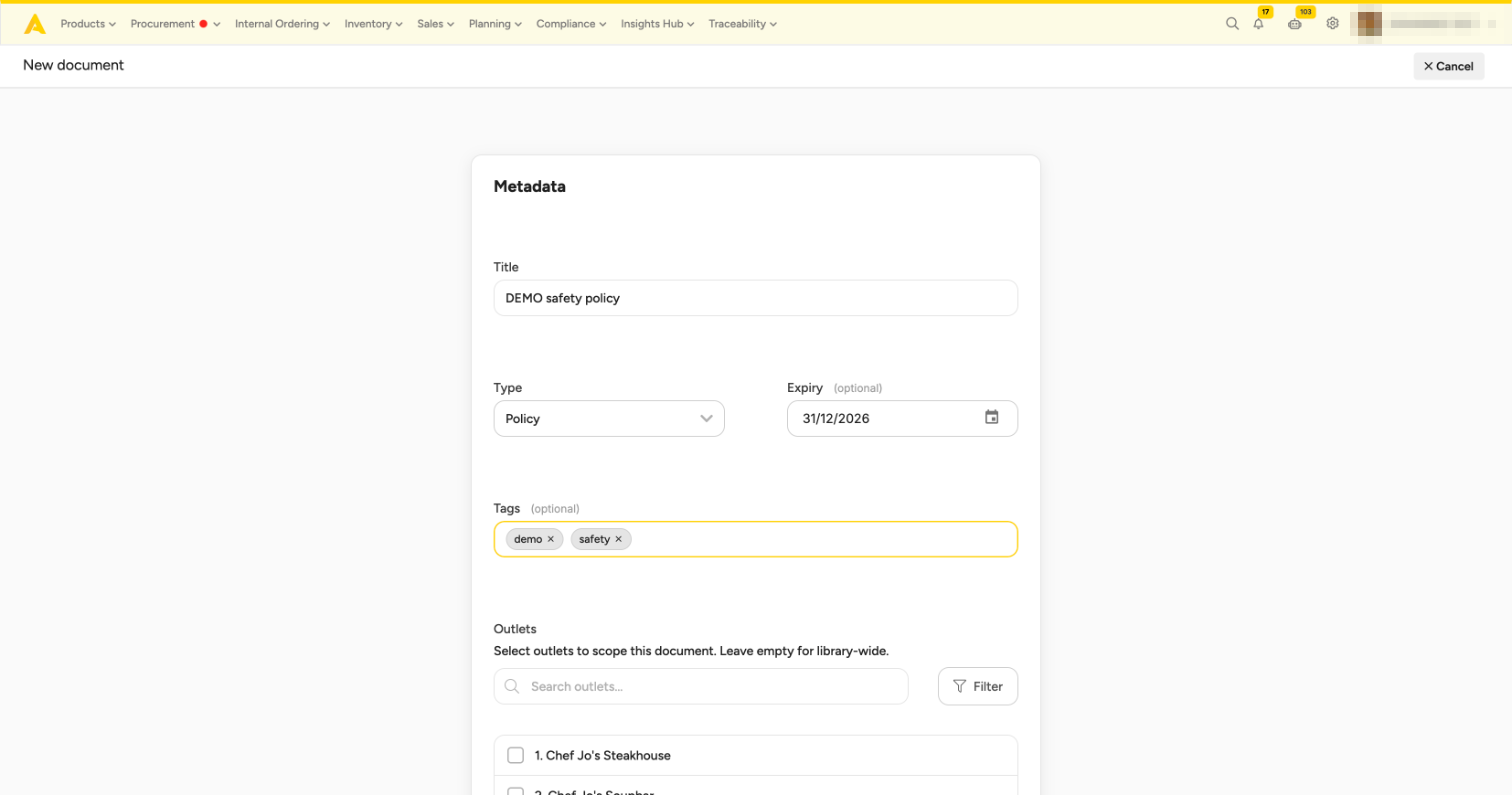Open the Expiry calendar picker icon
1512x795 pixels.
click(x=992, y=418)
